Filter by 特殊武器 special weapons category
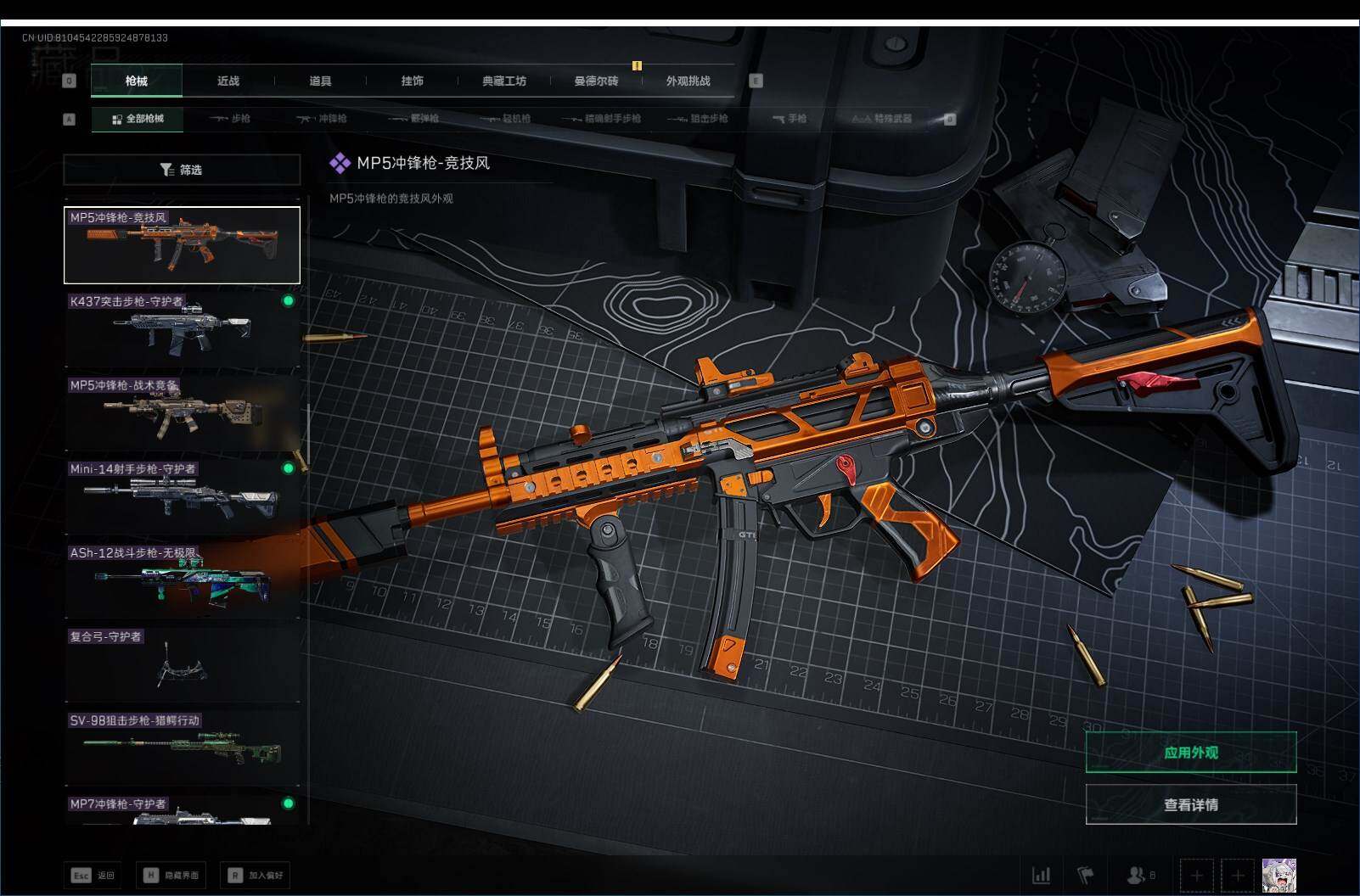Image resolution: width=1360 pixels, height=896 pixels. pyautogui.click(x=882, y=119)
